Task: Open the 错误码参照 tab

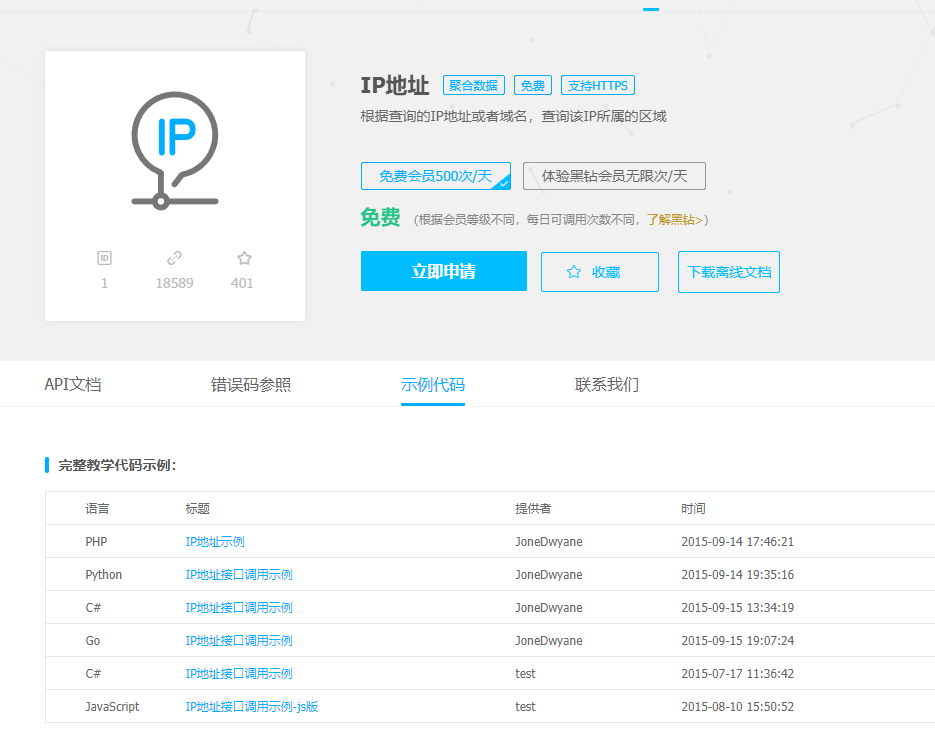Action: click(x=251, y=385)
